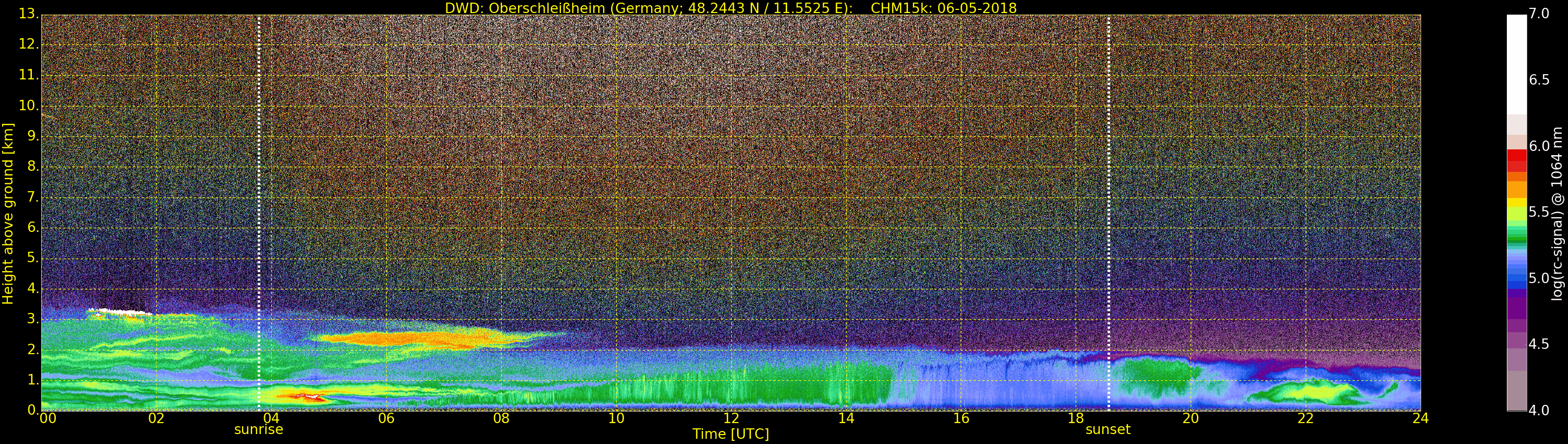Image resolution: width=1568 pixels, height=444 pixels.
Task: Click height-axis tick label '4.'
Action: (x=33, y=288)
